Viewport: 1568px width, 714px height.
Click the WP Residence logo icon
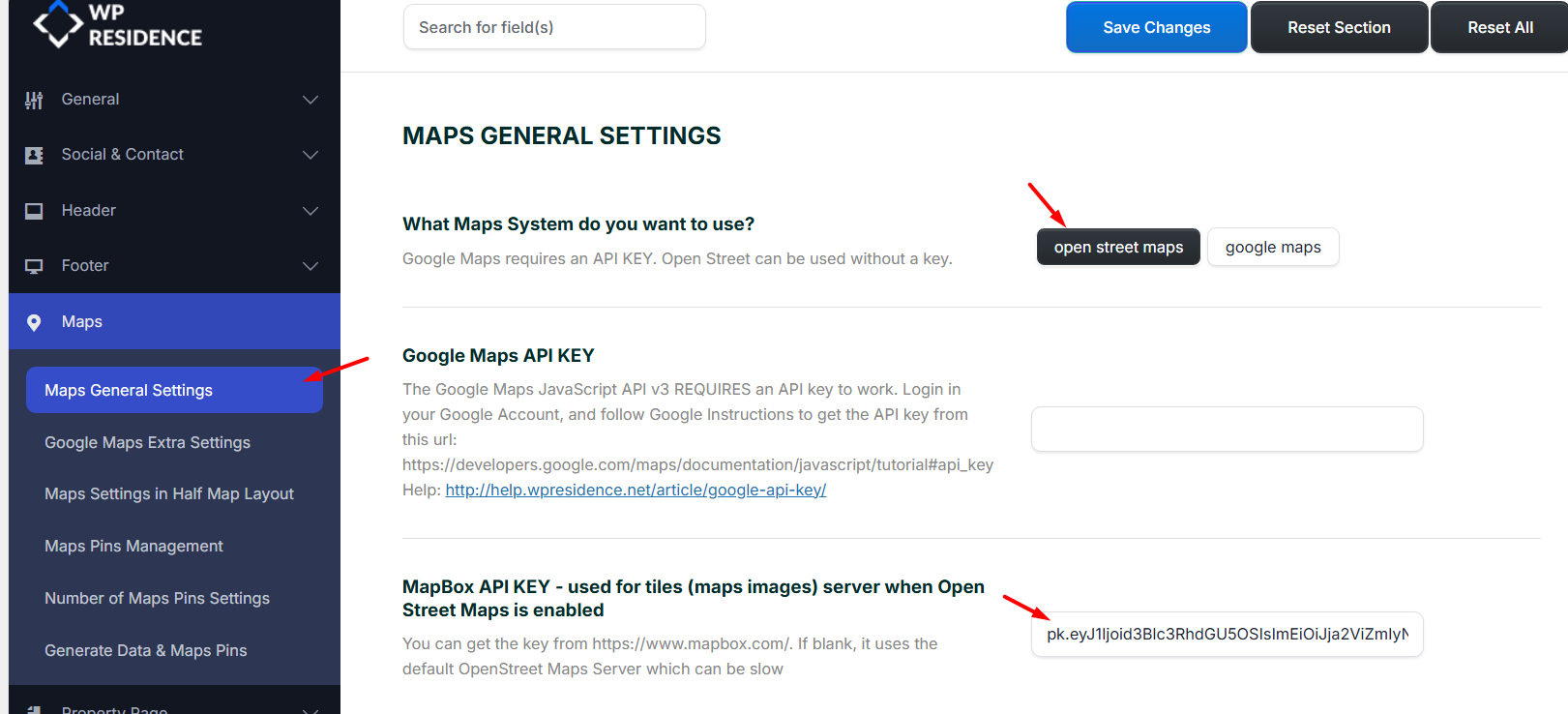point(58,24)
